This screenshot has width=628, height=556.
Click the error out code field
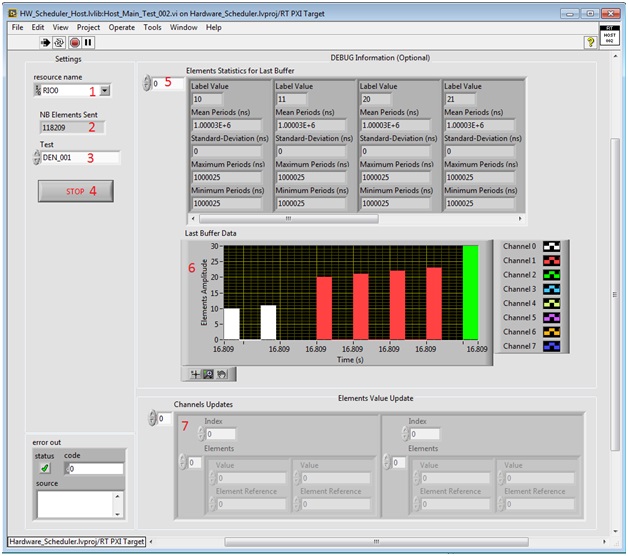point(94,469)
